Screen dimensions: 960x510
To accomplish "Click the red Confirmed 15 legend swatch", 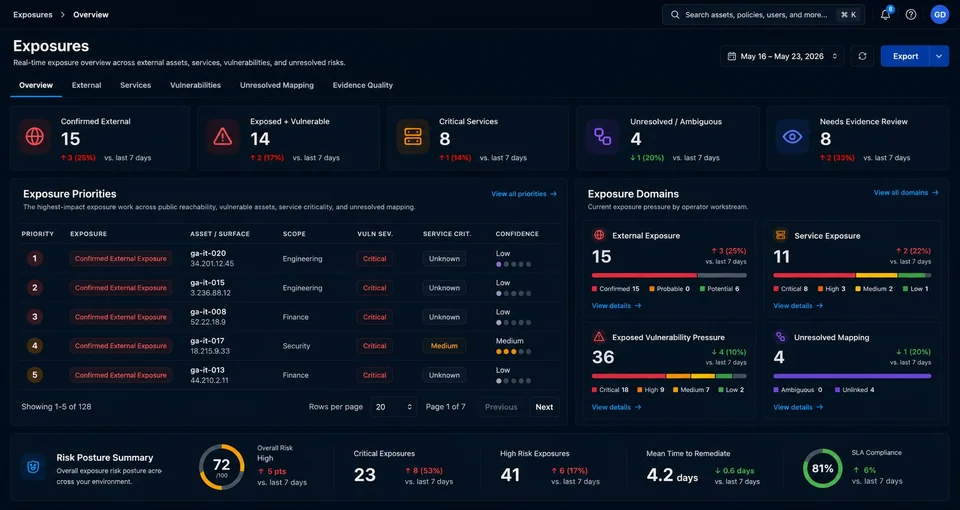I will 594,289.
